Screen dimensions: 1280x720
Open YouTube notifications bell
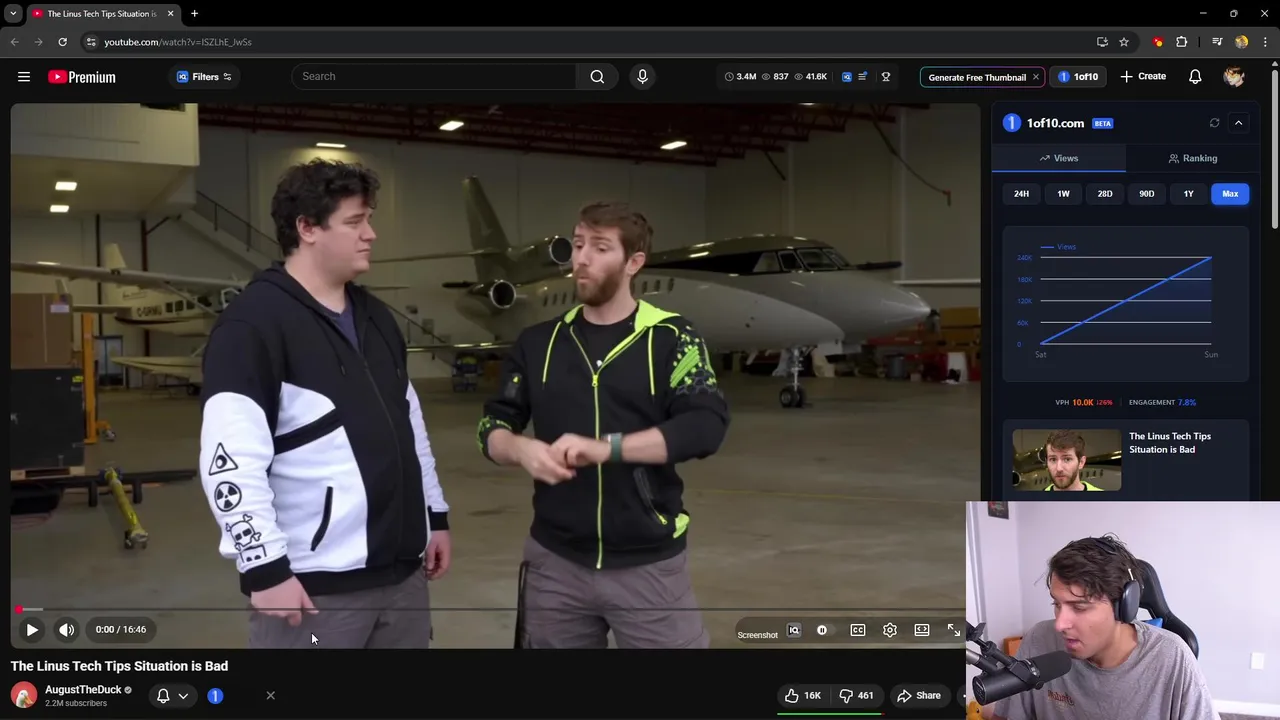tap(1195, 77)
